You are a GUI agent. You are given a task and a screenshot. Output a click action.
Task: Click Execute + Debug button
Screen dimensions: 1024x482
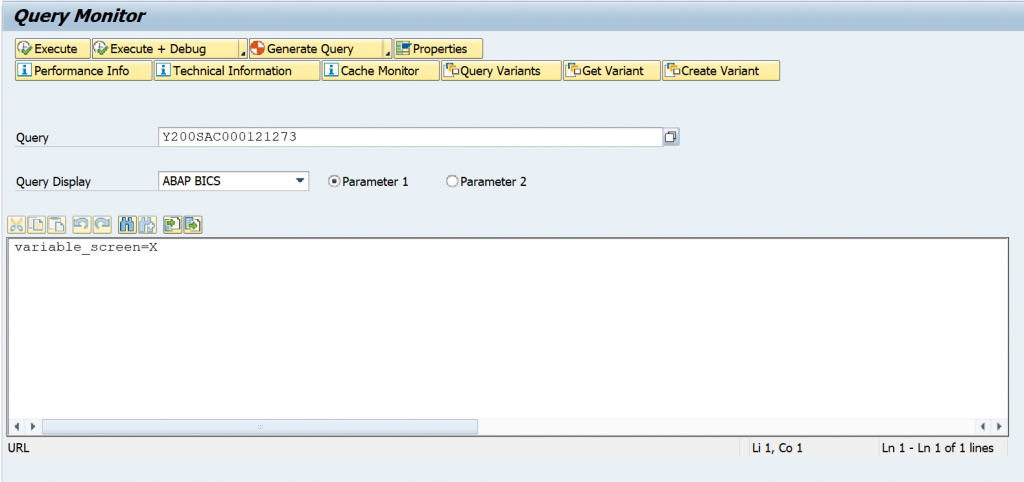tap(165, 49)
